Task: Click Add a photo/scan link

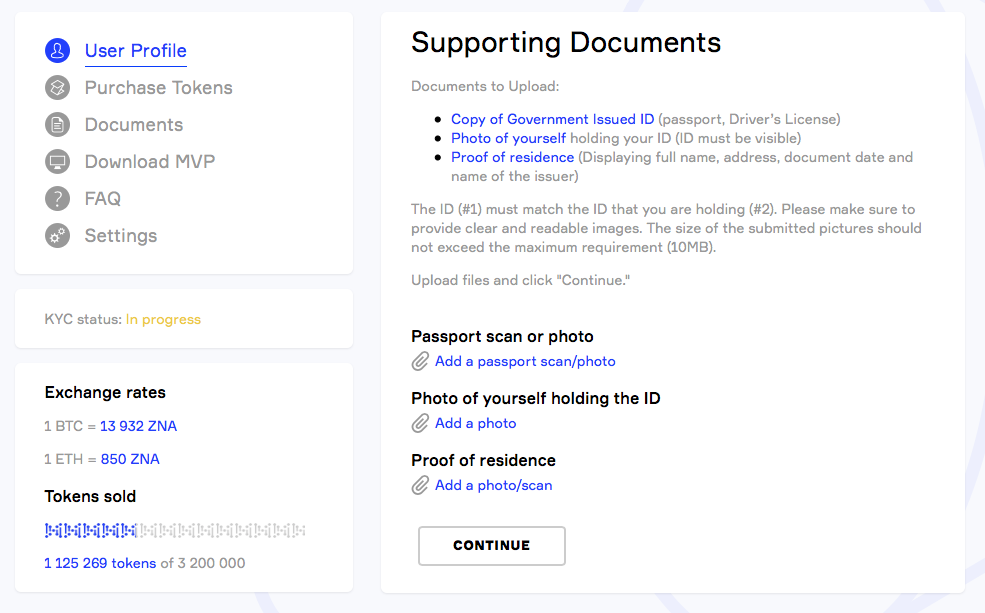Action: [x=494, y=486]
